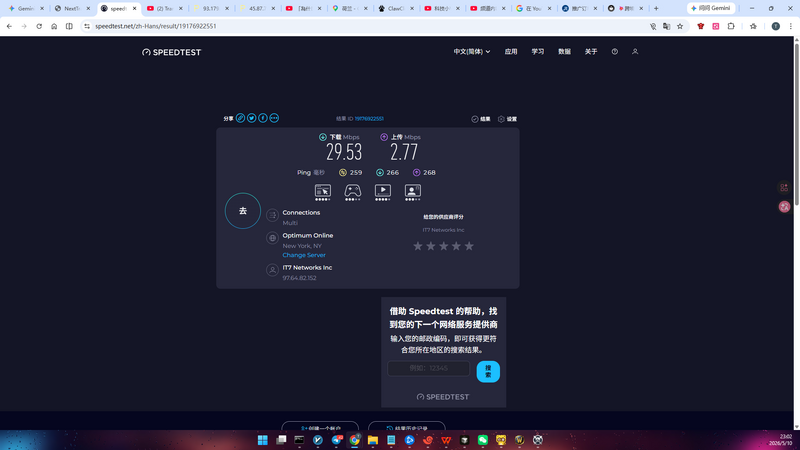Open browser extensions puzzle icon
This screenshot has width=800, height=450.
pos(731,26)
